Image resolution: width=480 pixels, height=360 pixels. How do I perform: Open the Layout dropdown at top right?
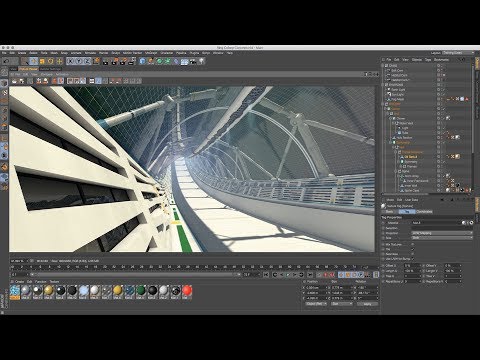pos(458,53)
